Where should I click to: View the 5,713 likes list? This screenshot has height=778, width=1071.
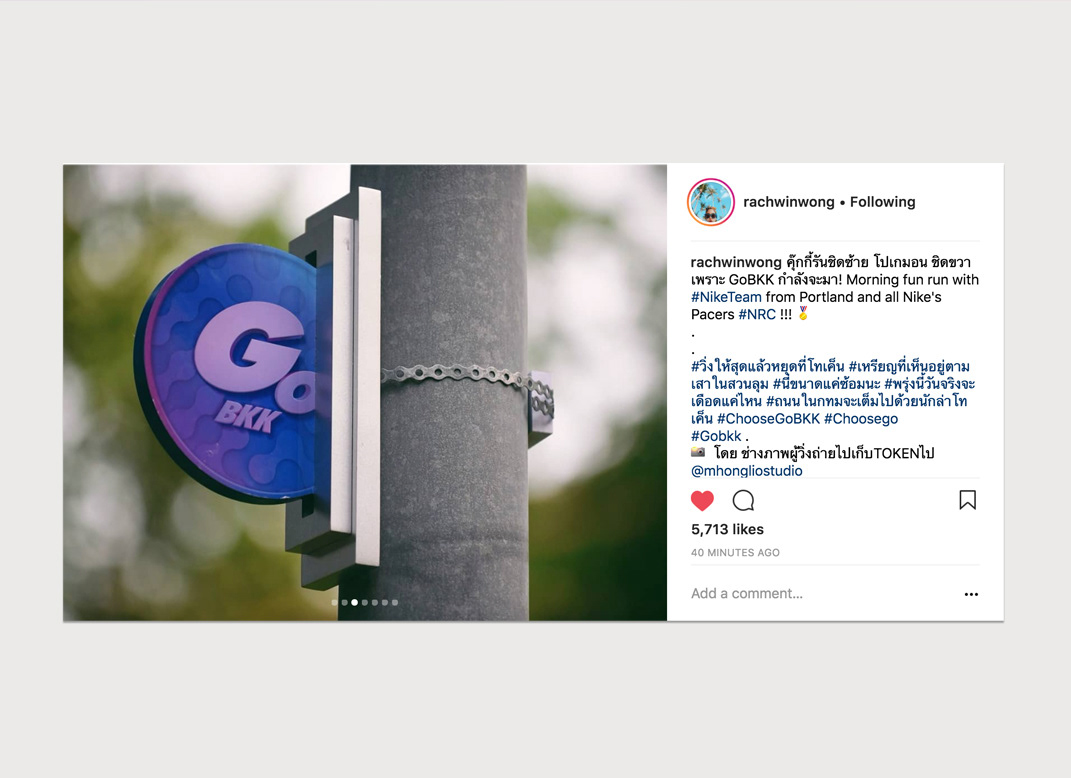tap(727, 529)
